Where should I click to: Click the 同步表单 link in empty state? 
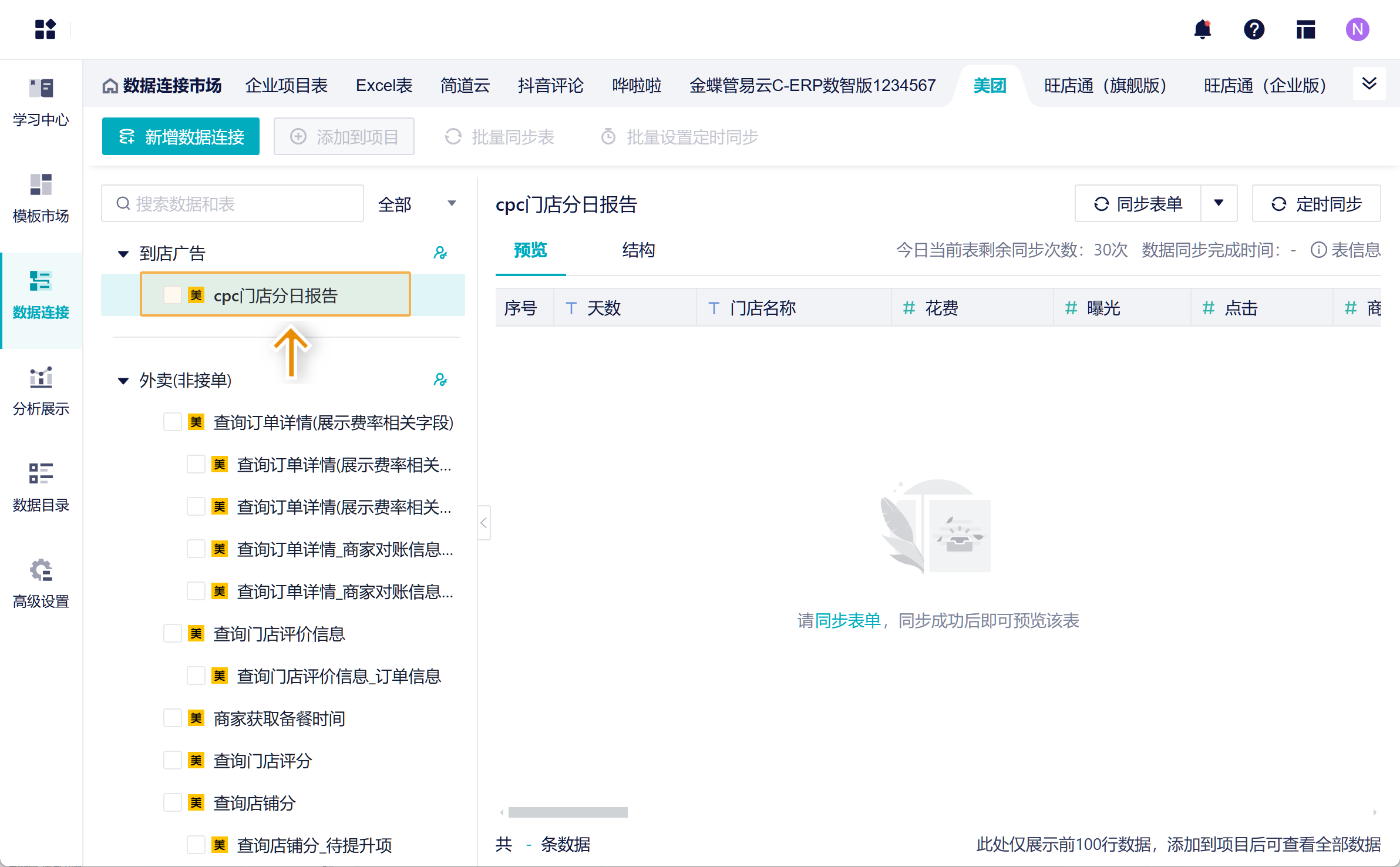click(x=847, y=621)
